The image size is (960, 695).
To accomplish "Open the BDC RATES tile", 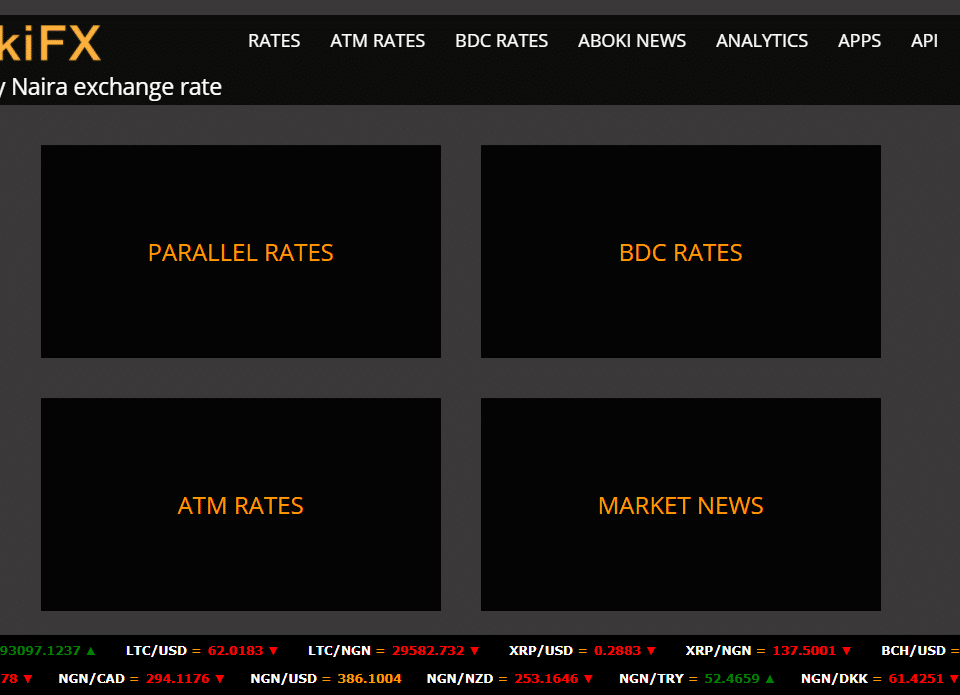I will 680,252.
